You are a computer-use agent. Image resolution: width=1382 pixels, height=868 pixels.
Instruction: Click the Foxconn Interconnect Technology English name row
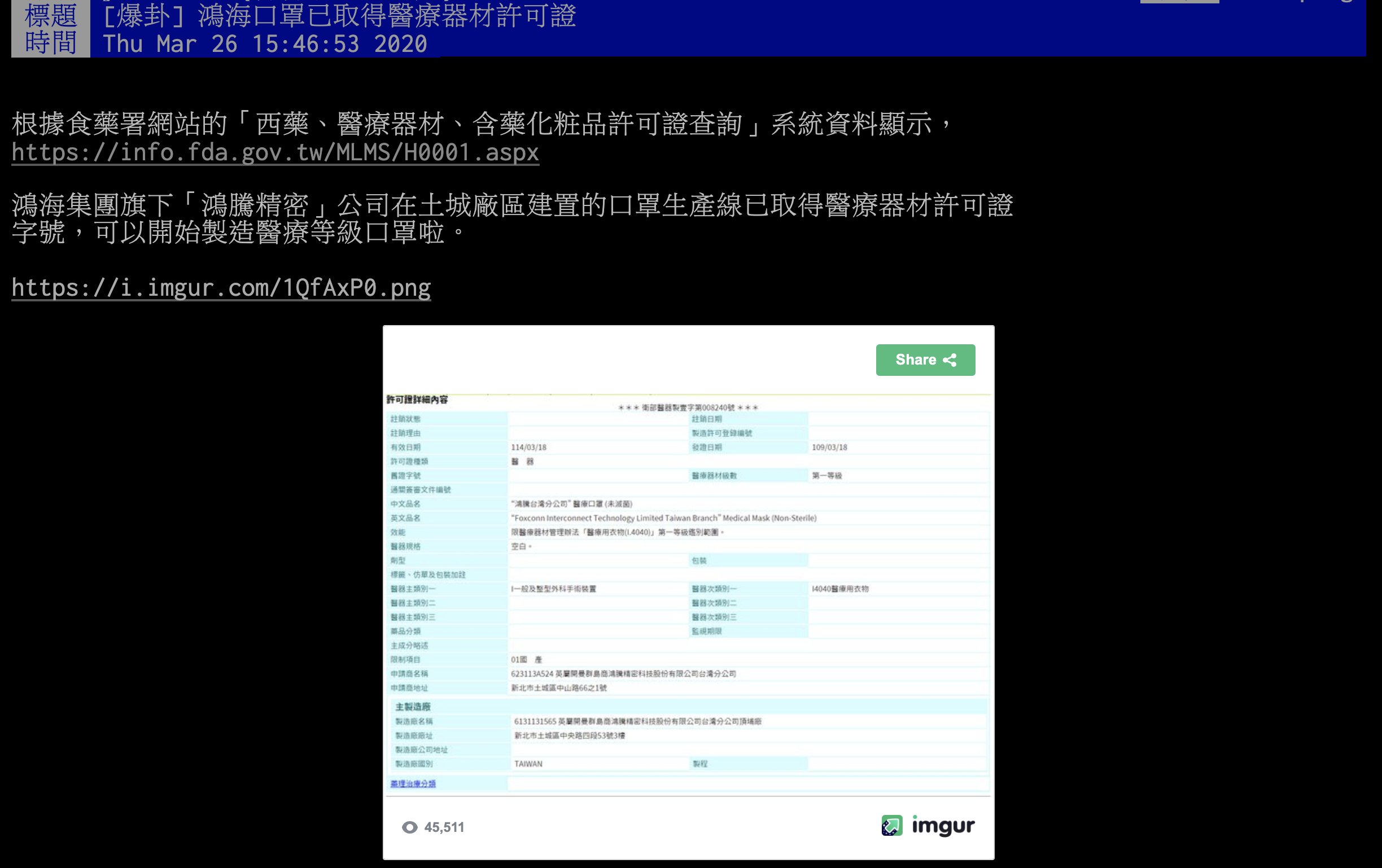click(663, 518)
